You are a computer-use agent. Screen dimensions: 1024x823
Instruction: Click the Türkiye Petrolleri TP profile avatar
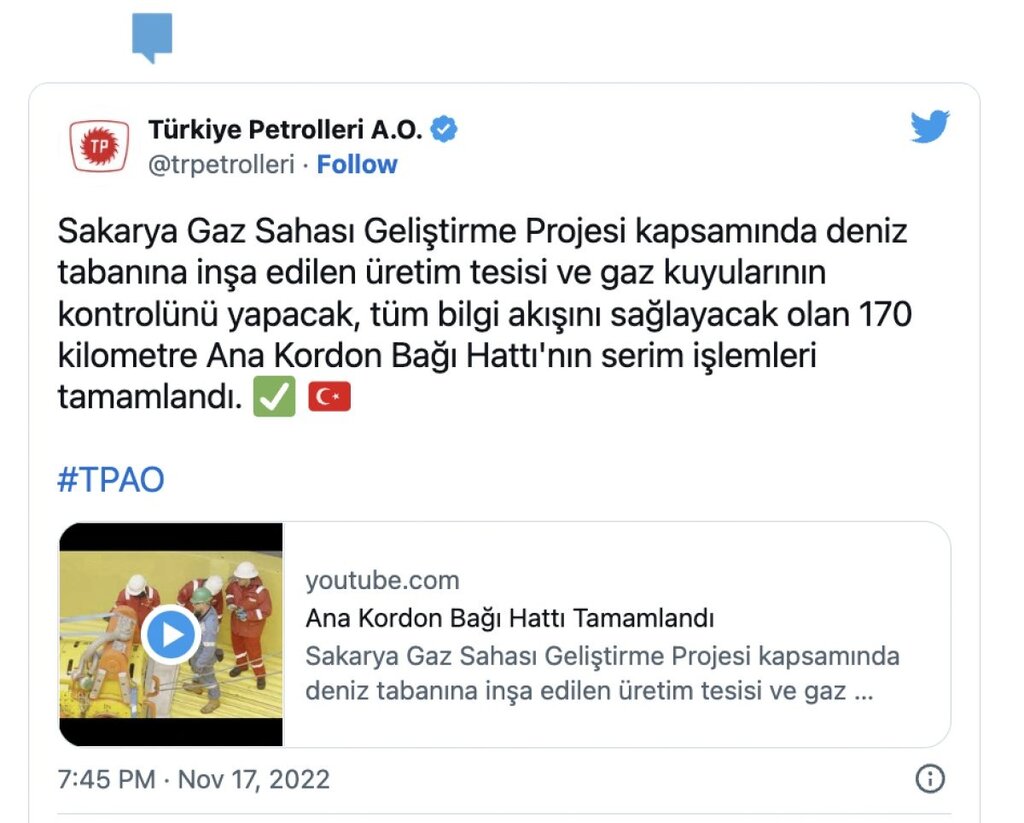click(99, 146)
